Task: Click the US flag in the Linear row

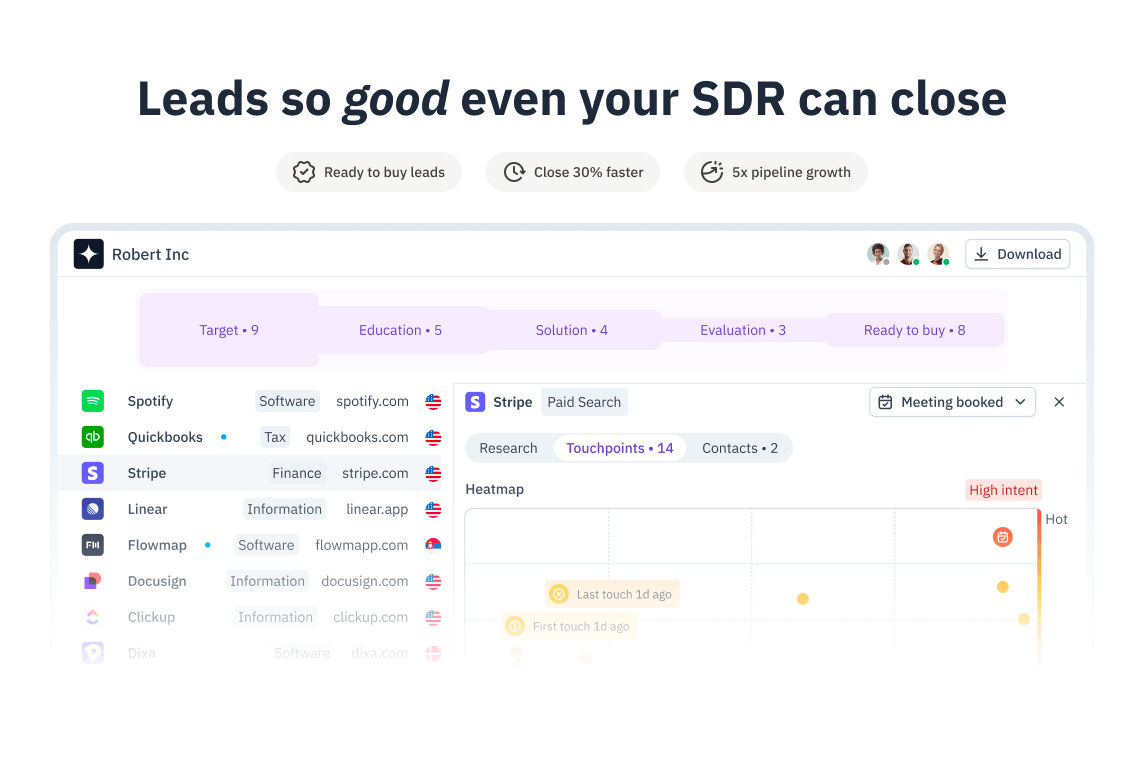Action: [x=433, y=509]
